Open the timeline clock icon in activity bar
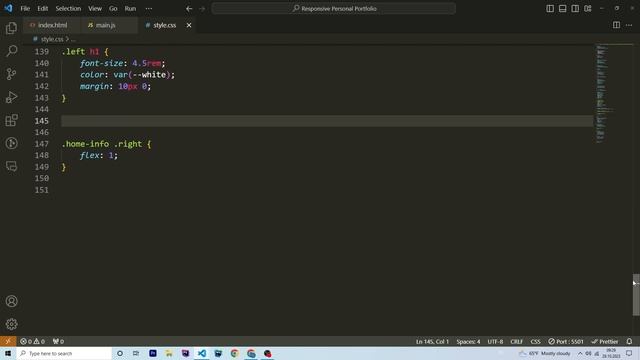Screen dimensions: 640x360 (x=11, y=143)
